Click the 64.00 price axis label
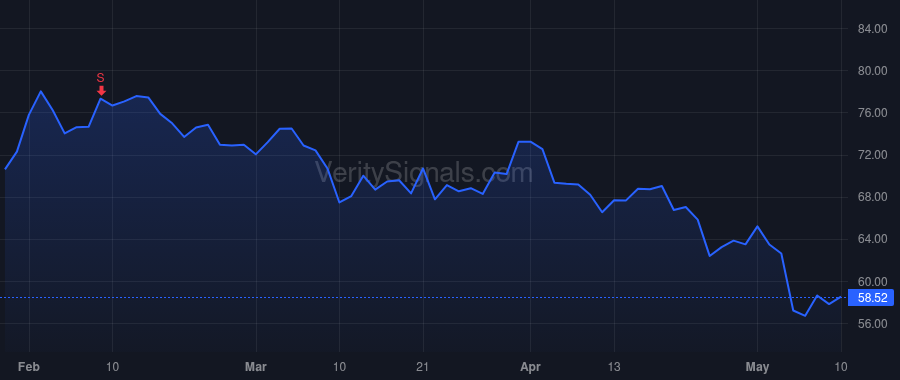The image size is (900, 380). [x=872, y=239]
